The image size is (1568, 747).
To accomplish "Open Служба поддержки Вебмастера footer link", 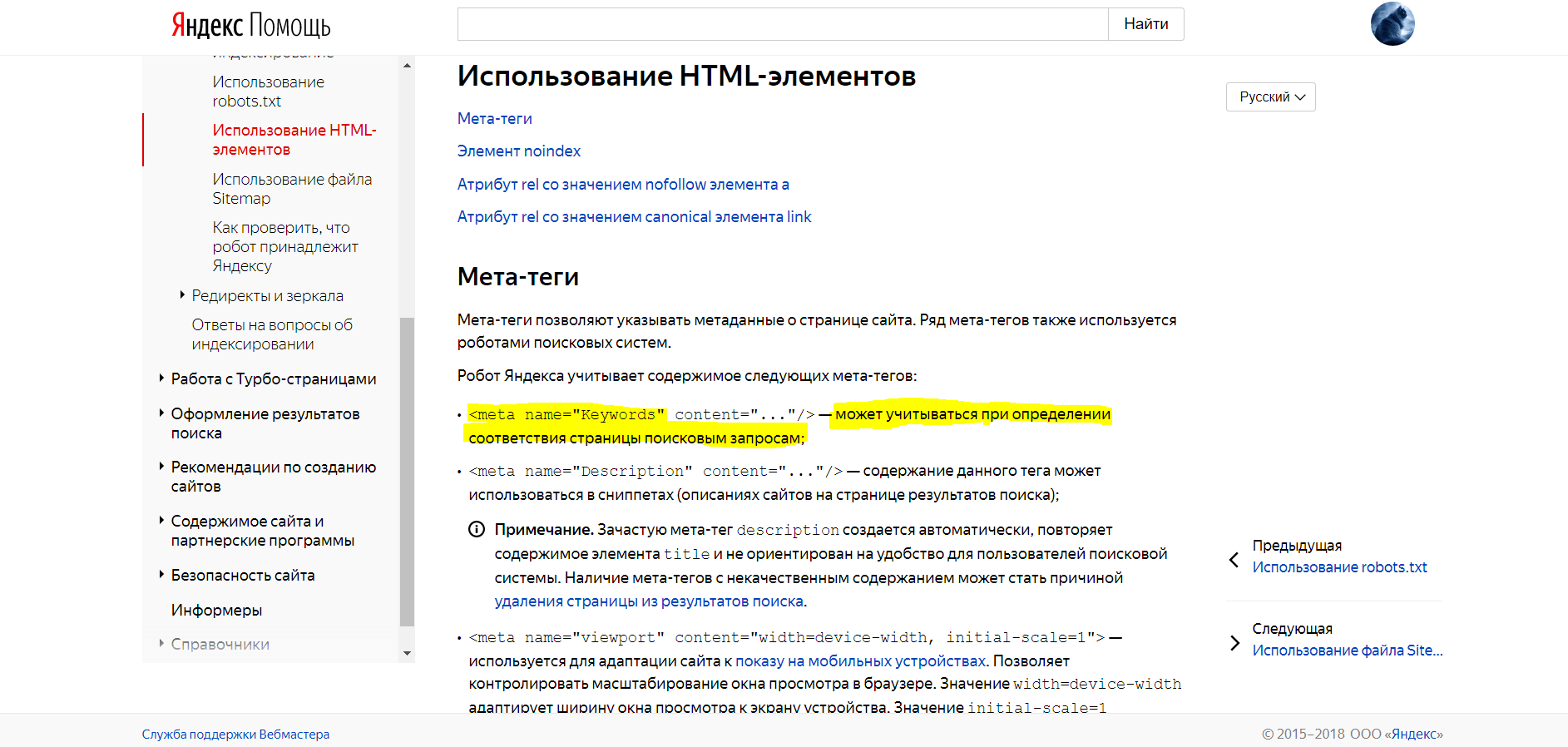I will point(235,734).
